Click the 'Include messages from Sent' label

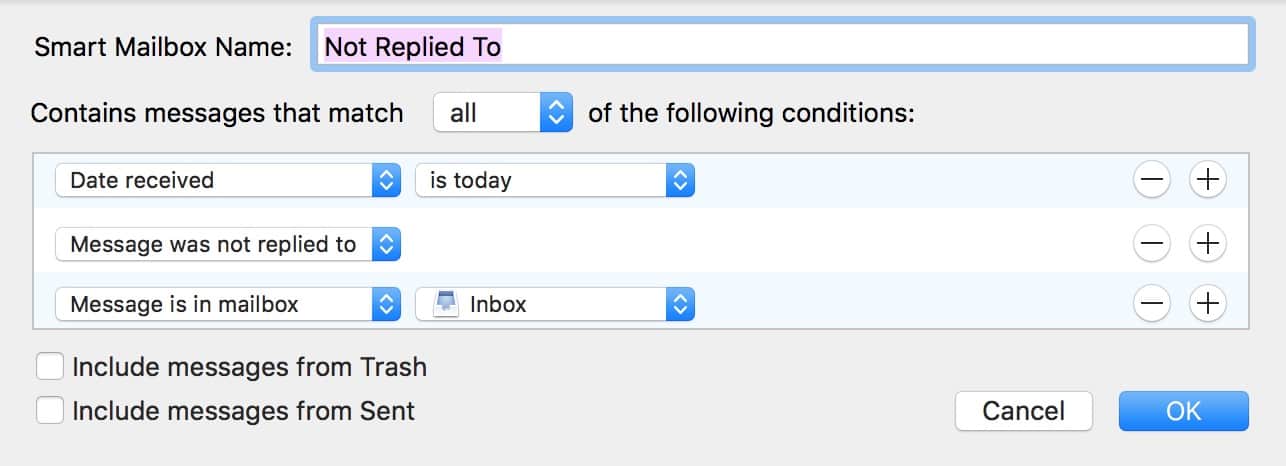(x=243, y=410)
